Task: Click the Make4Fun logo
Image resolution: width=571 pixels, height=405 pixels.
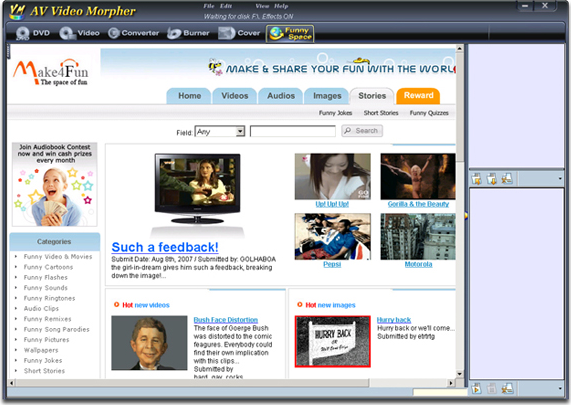Action: point(51,72)
